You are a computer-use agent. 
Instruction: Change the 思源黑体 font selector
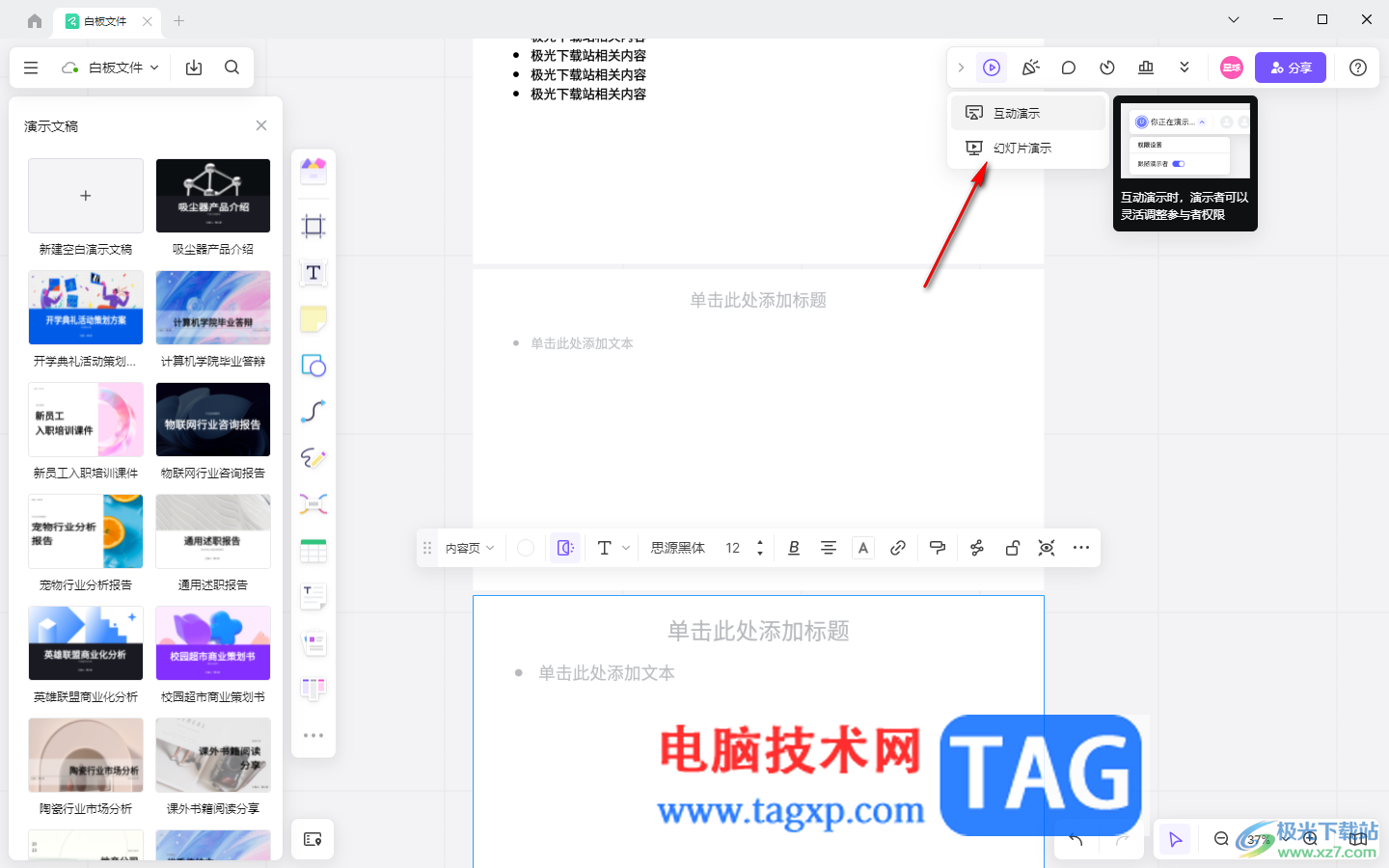click(x=678, y=548)
